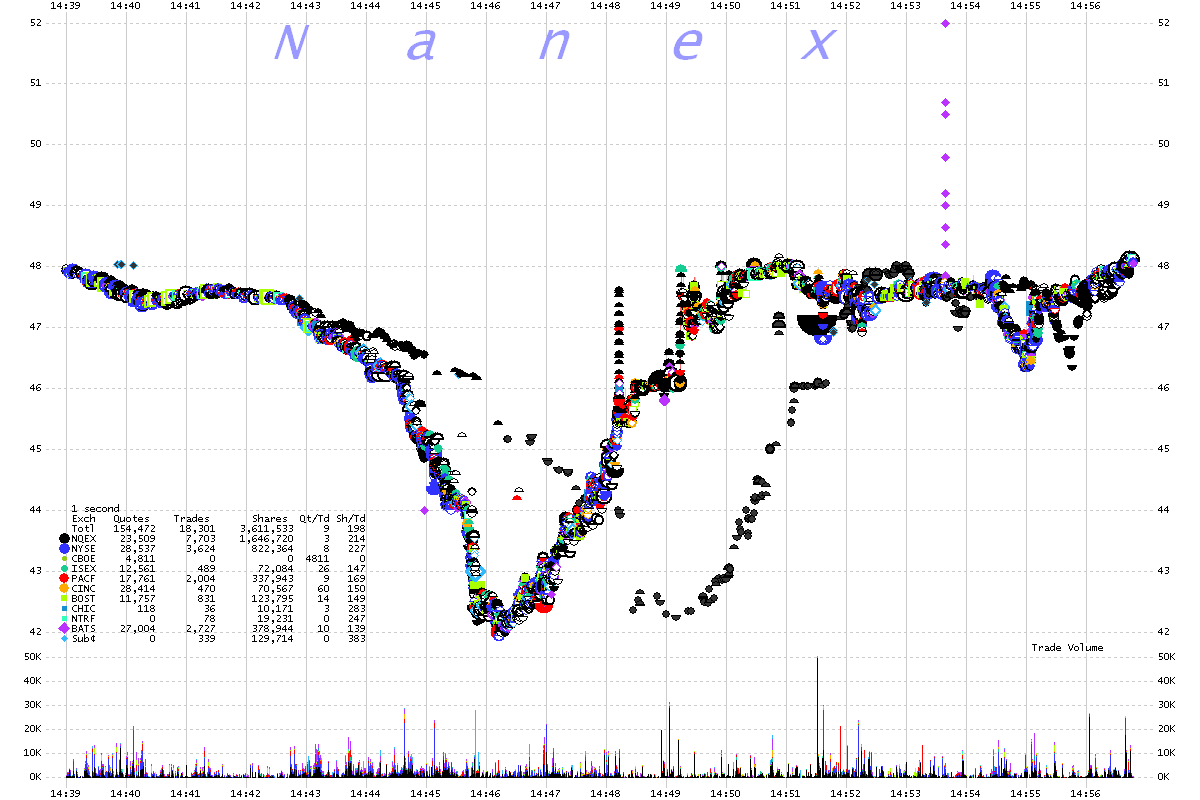Screen dimensions: 1200x800
Task: Click the NQEX exchange label
Action: pyautogui.click(x=84, y=538)
